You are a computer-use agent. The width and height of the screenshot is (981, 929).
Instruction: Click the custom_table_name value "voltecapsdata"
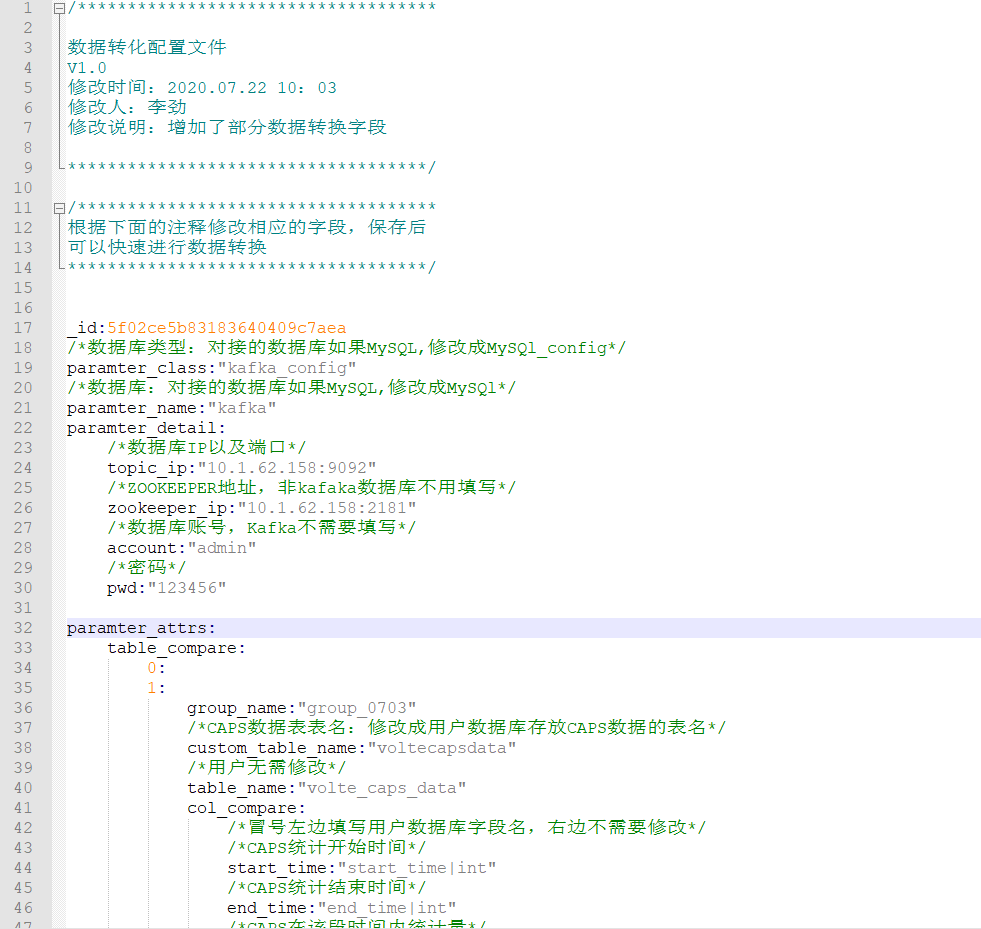442,748
